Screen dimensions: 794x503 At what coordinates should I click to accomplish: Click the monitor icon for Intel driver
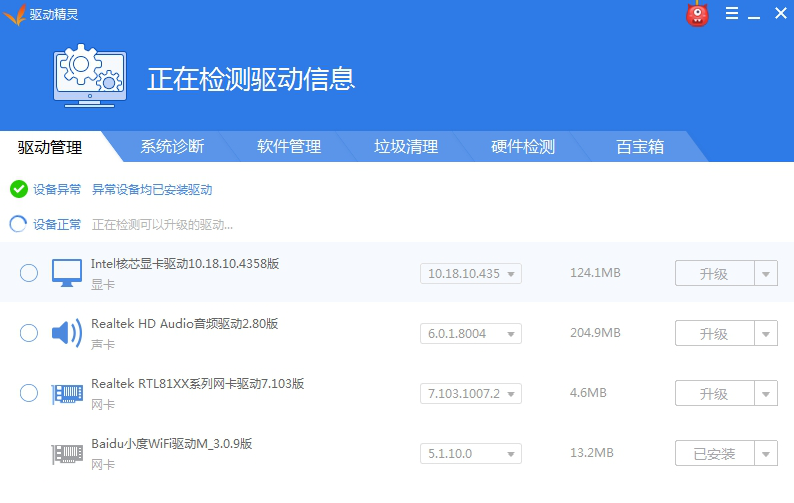(67, 273)
